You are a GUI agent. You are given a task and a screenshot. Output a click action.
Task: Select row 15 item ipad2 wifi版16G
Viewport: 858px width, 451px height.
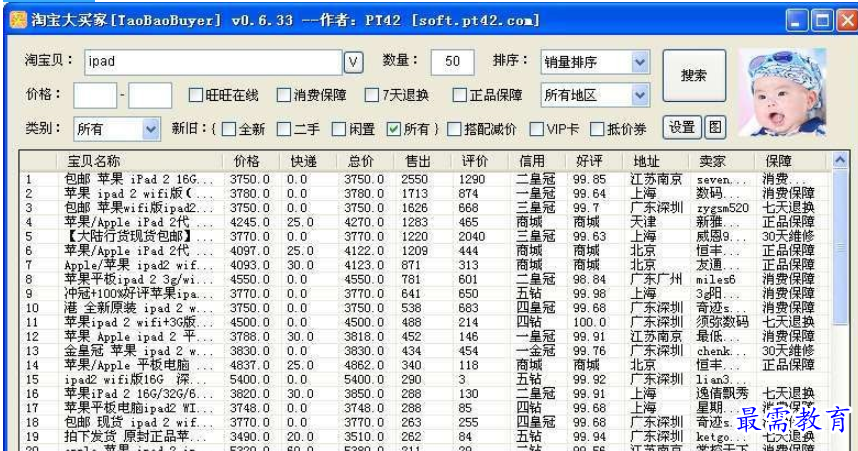138,379
